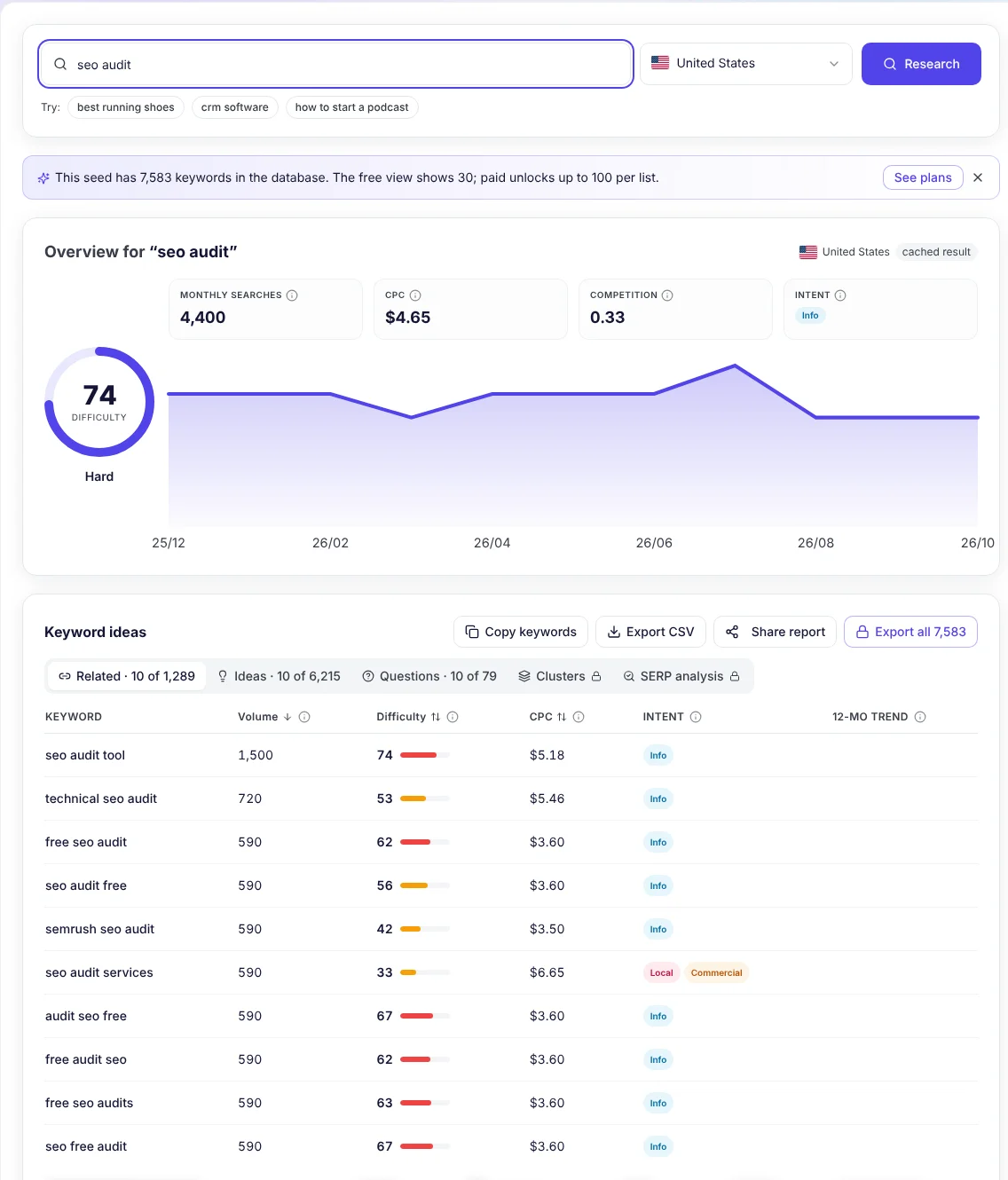Click Export all 7,583 button
The height and width of the screenshot is (1180, 1008).
coord(910,632)
